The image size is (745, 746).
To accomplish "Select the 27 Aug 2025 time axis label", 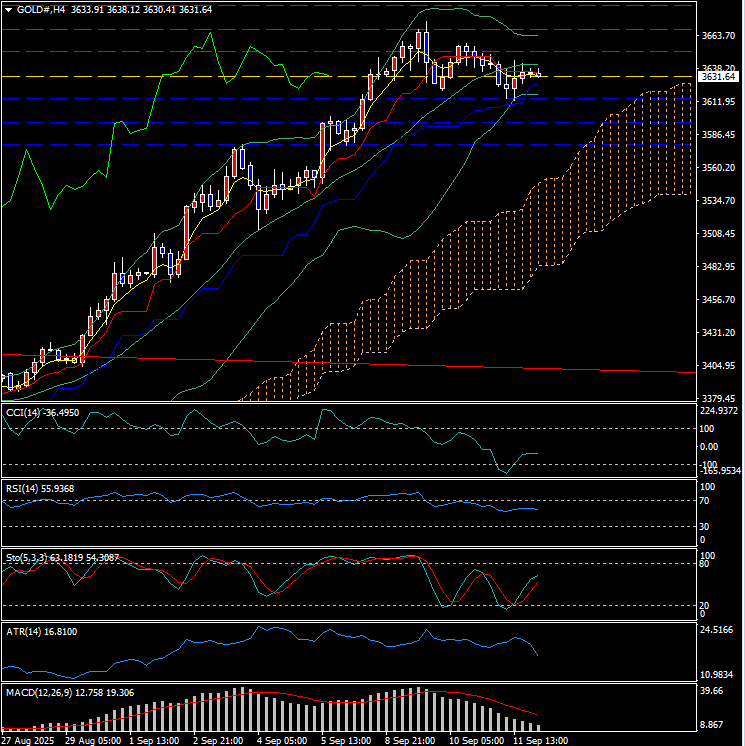I will (29, 741).
